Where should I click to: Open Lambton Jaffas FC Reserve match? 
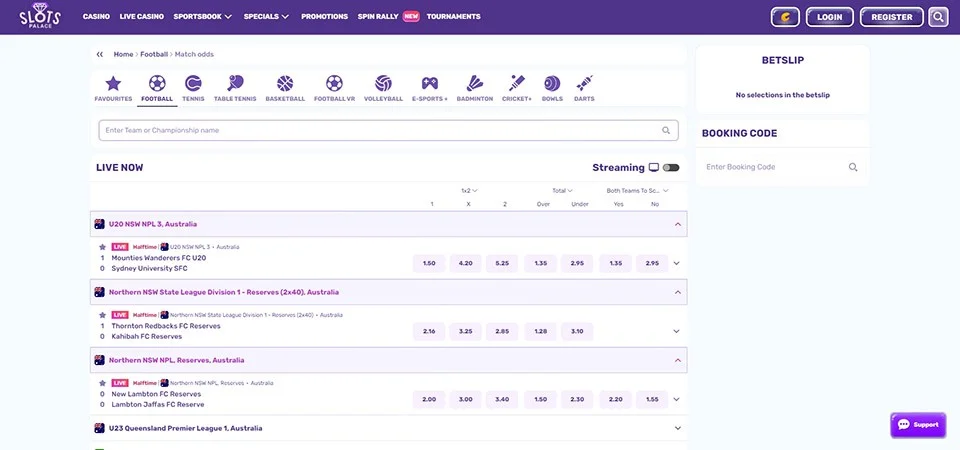pos(158,405)
